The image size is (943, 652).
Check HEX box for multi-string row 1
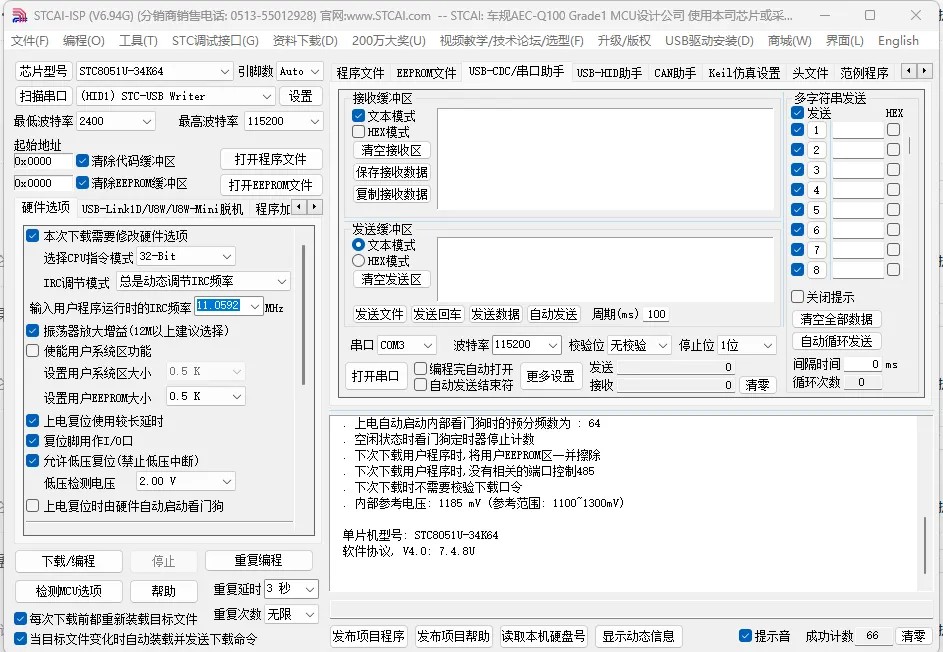coord(894,129)
